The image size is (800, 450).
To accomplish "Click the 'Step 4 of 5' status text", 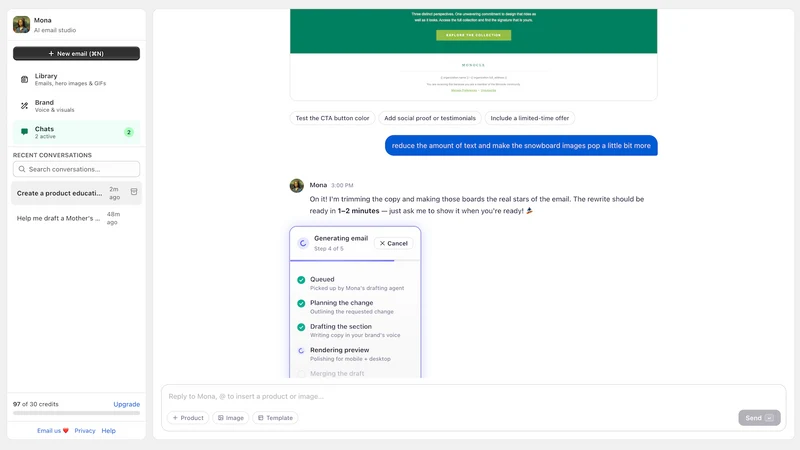I will coord(329,248).
